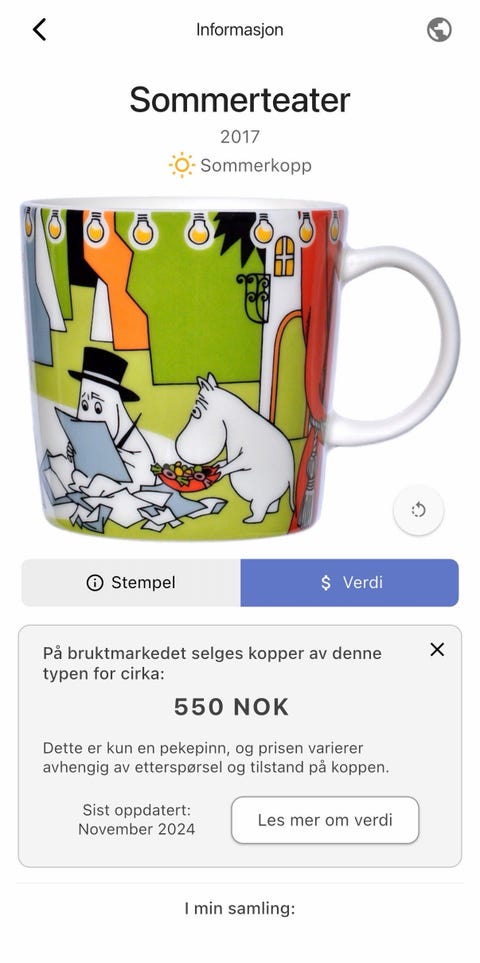
Task: Close the price estimate card
Action: [x=437, y=649]
